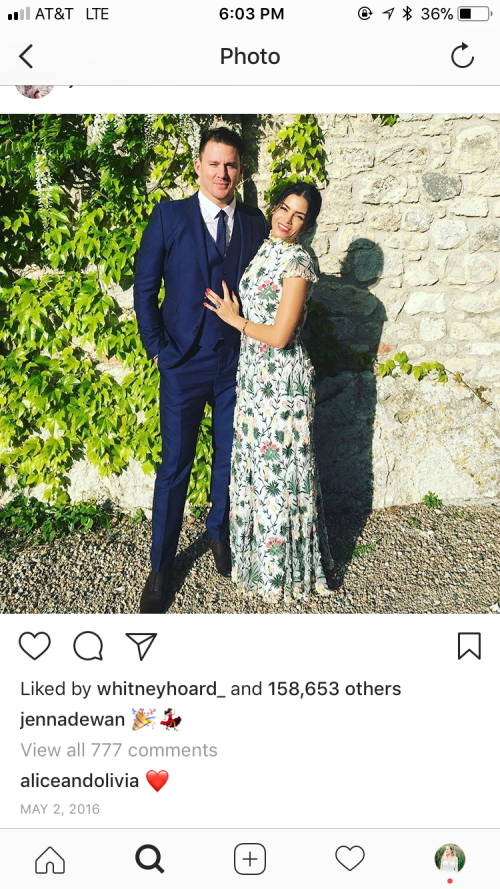Open Activity heart tab in bottom bar
Image resolution: width=500 pixels, height=889 pixels.
pos(350,858)
